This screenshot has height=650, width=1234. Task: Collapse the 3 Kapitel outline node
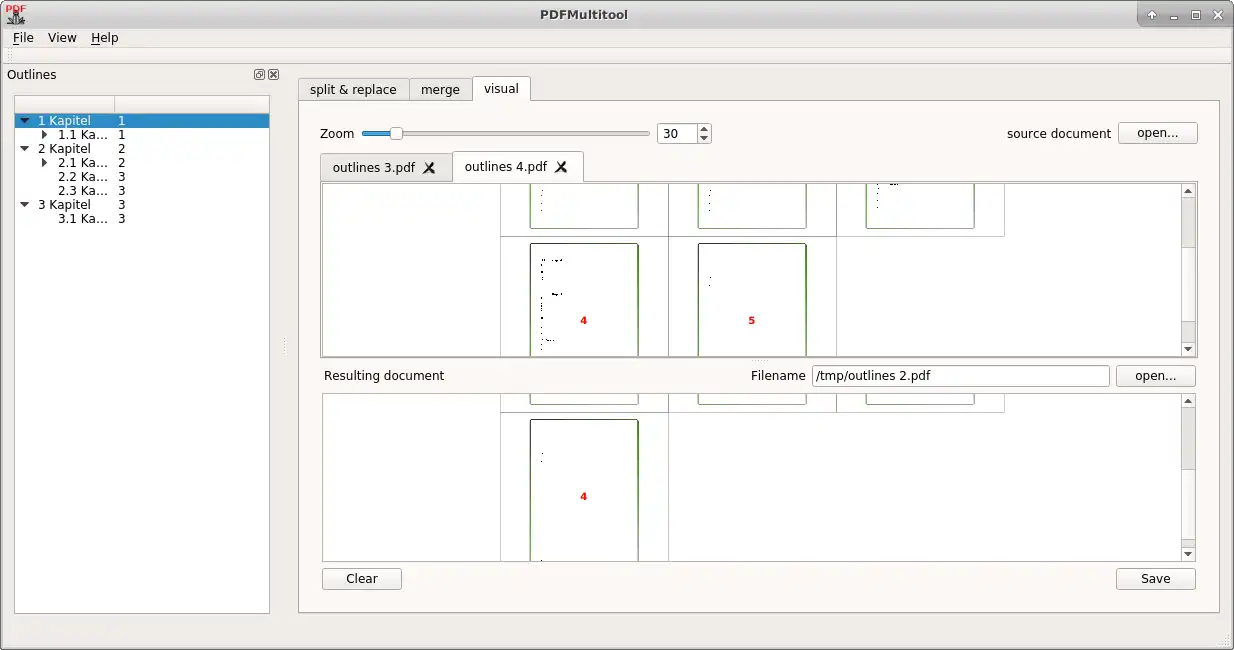pyautogui.click(x=25, y=205)
